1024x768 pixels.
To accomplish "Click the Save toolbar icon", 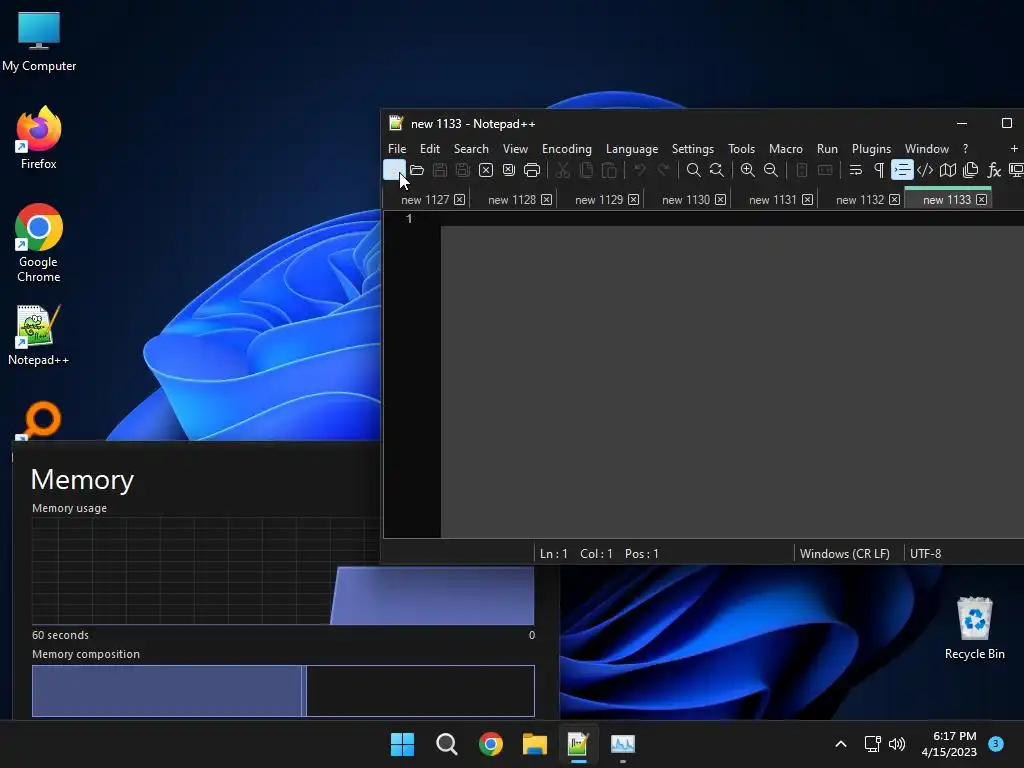I will click(x=440, y=170).
